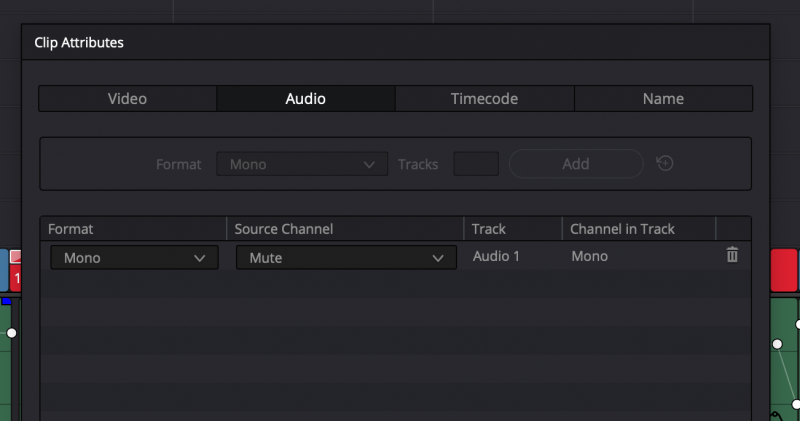Click the Format column header
The width and height of the screenshot is (800, 421).
tap(134, 229)
